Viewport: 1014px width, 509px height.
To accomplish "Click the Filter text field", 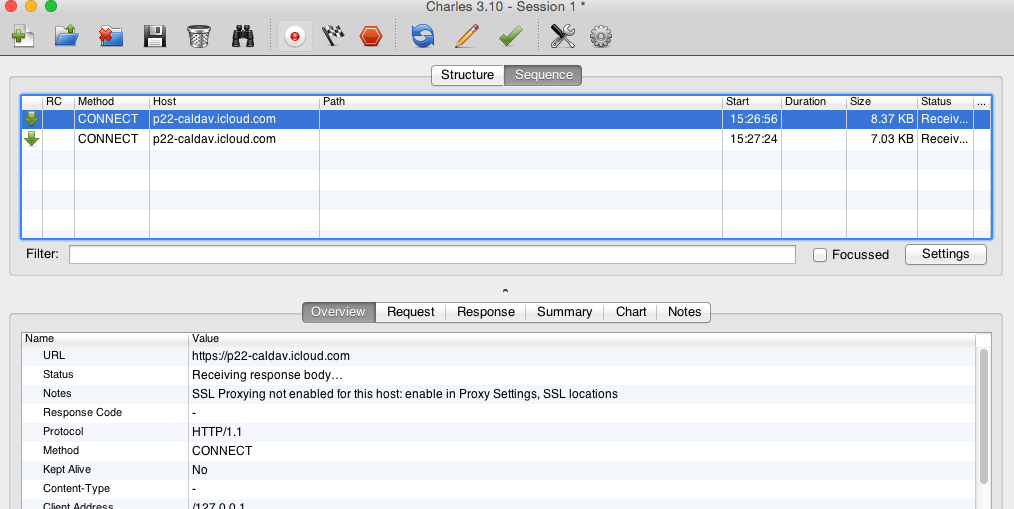I will tap(432, 254).
